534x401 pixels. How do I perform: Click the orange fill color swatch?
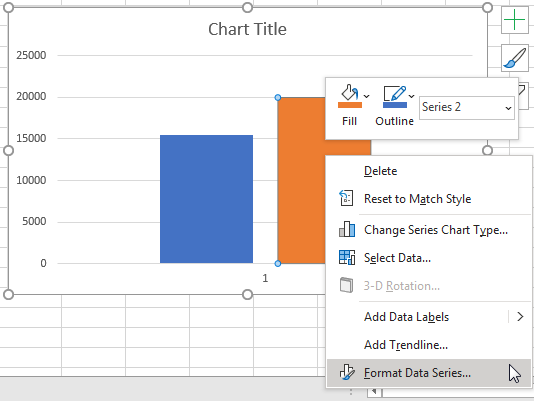click(350, 105)
